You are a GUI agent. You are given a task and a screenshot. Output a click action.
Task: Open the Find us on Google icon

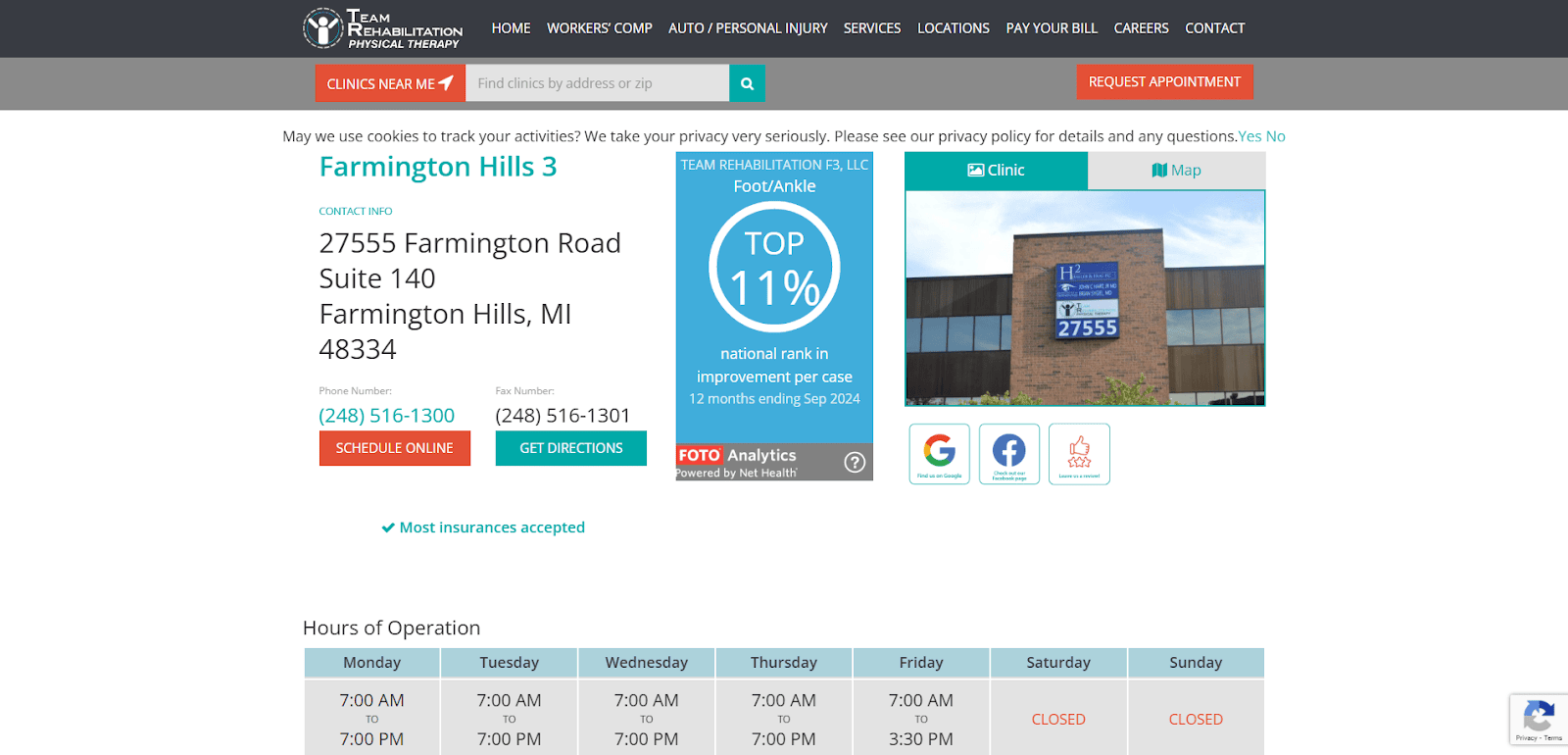pos(939,454)
